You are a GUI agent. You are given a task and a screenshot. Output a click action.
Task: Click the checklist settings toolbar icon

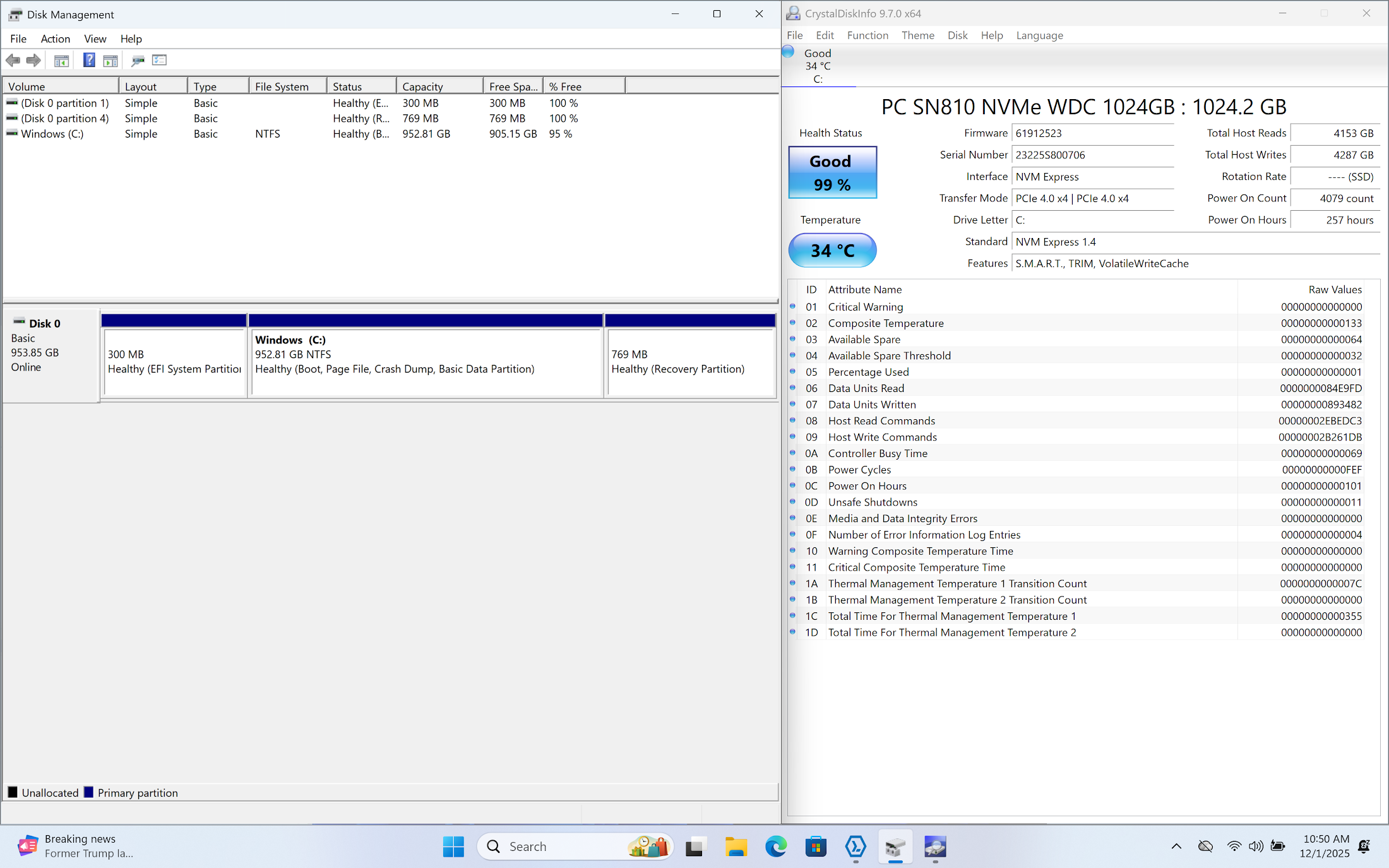[159, 61]
